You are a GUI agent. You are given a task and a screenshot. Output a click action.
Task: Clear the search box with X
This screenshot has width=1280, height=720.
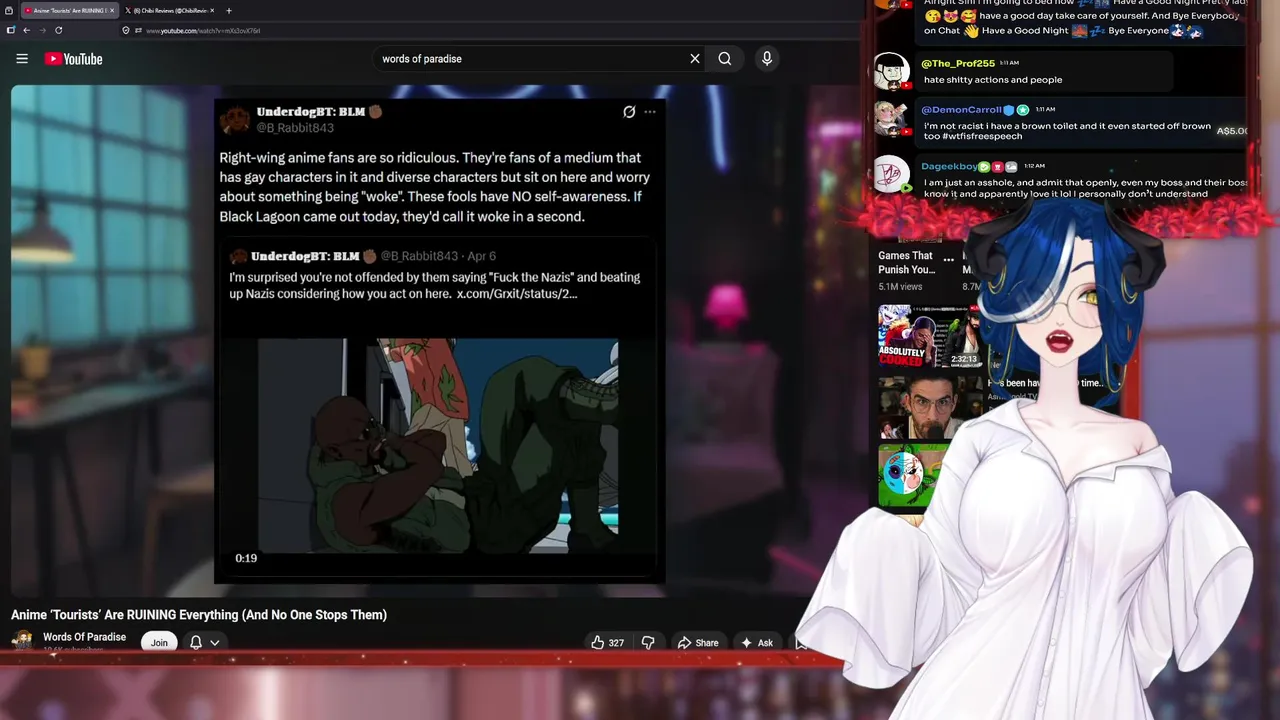[x=695, y=59]
